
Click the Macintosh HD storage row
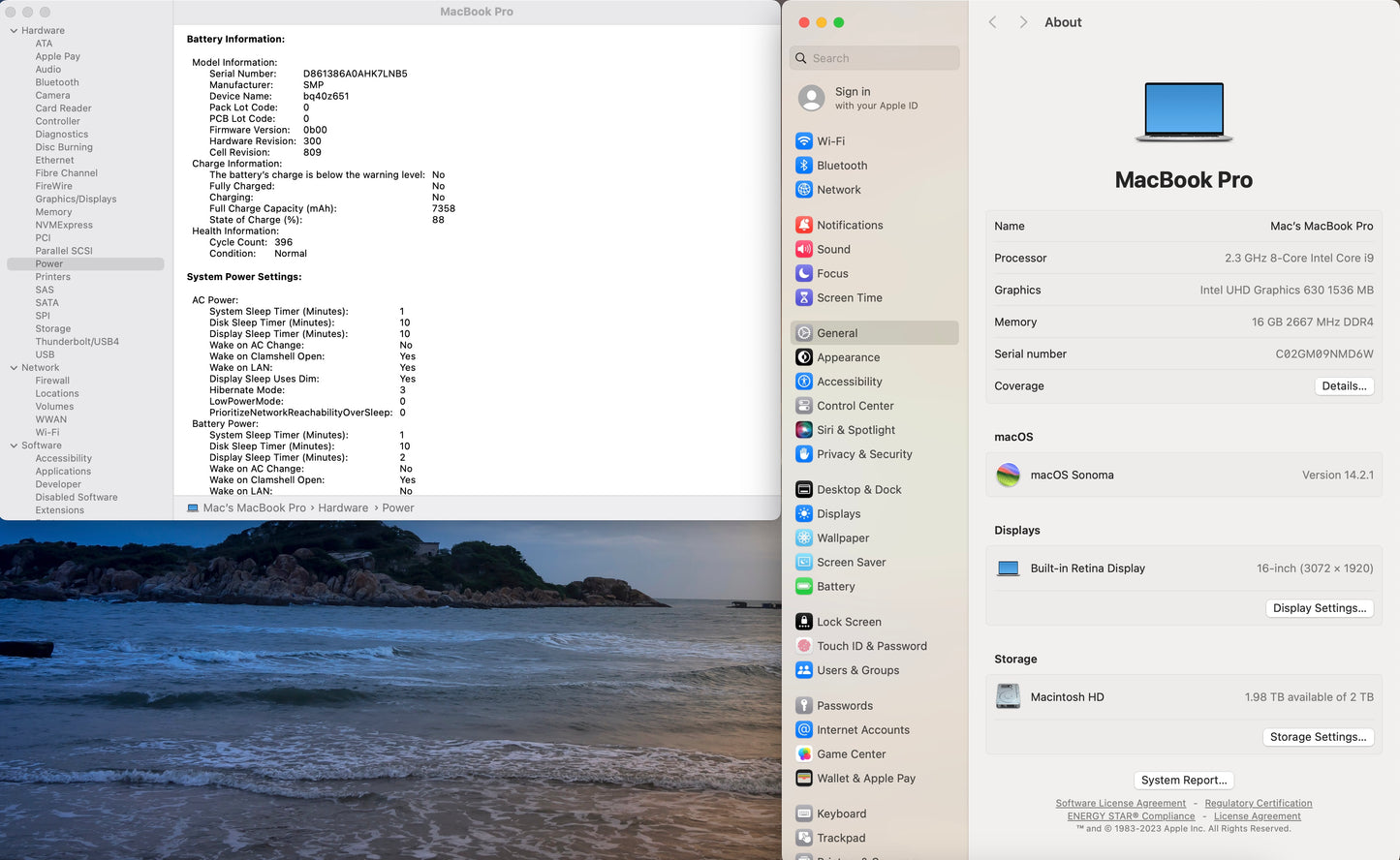1184,697
